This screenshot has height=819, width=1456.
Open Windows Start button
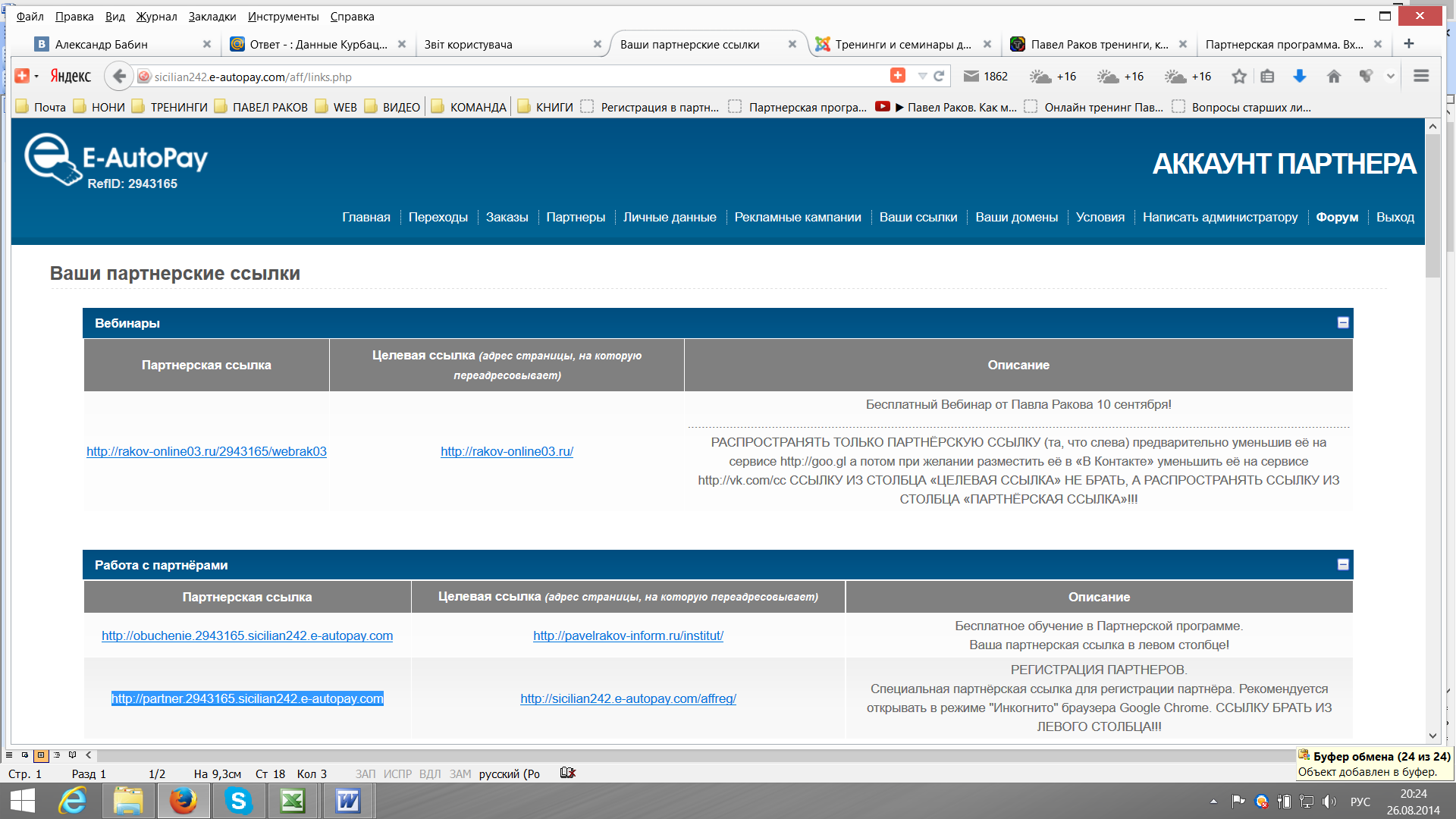click(x=23, y=801)
